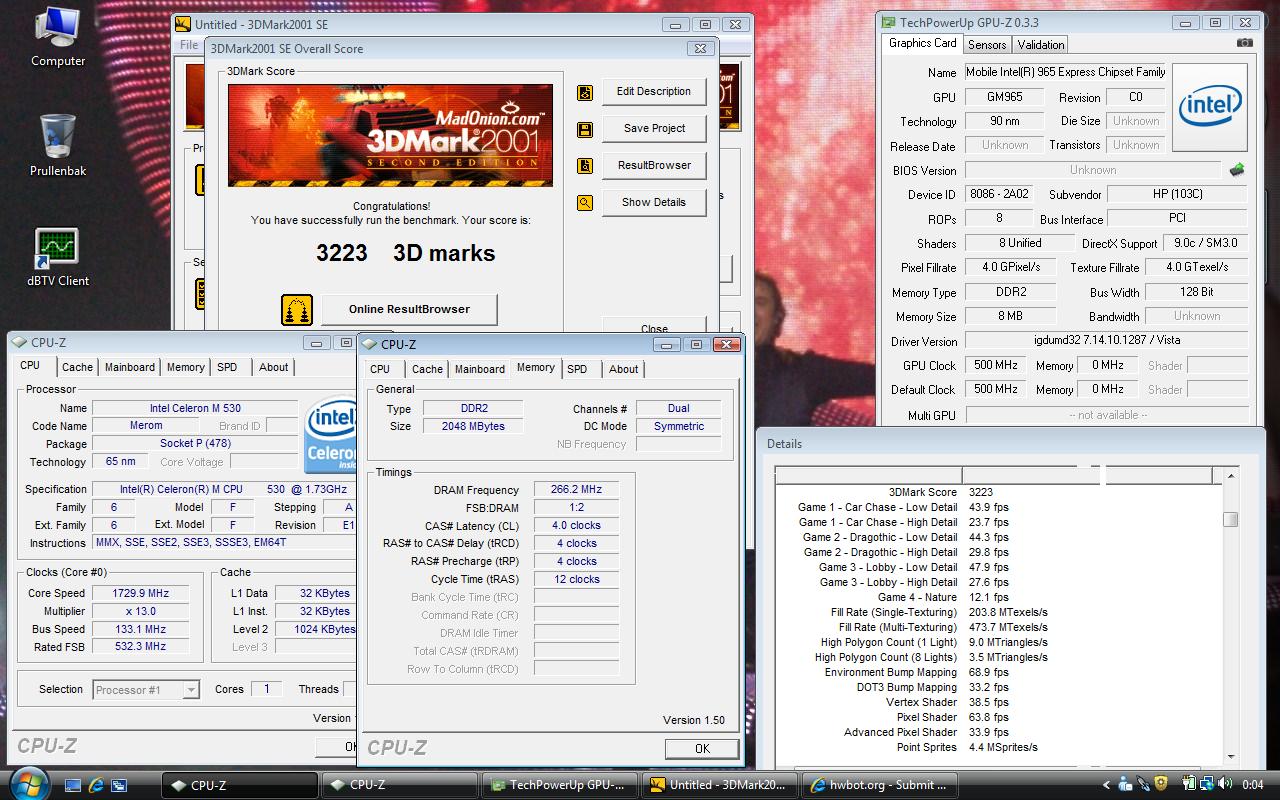Click the Show Desktop quick launch icon

pos(74,785)
